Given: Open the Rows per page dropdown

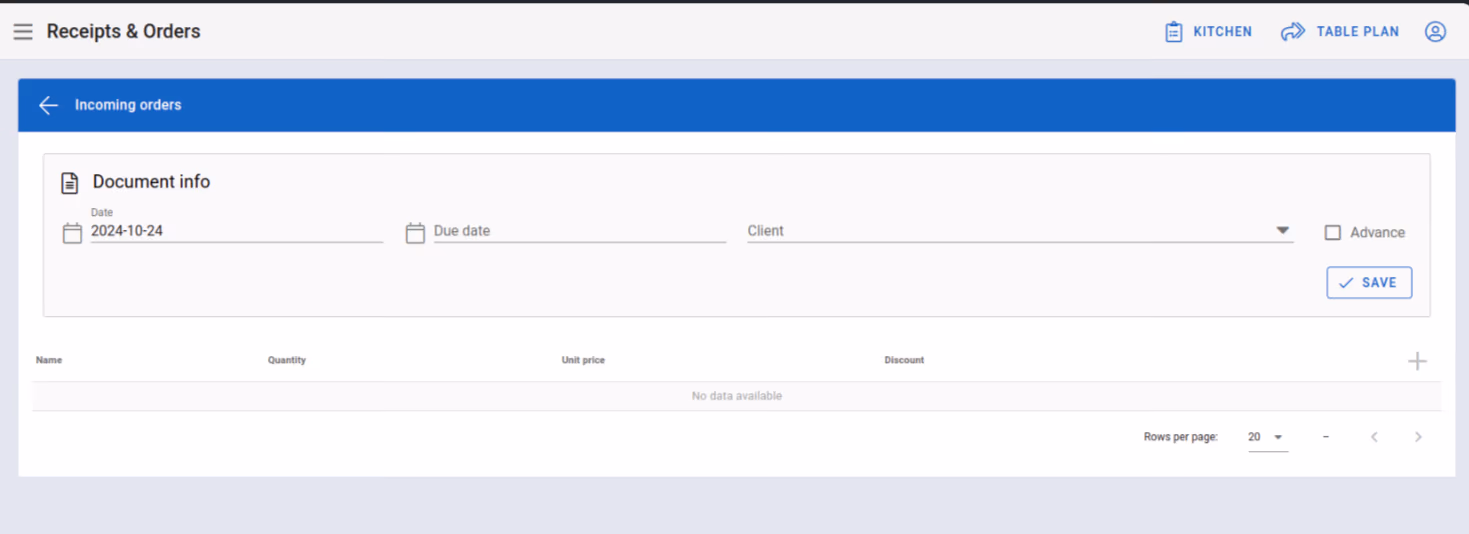Looking at the screenshot, I should (x=1267, y=437).
